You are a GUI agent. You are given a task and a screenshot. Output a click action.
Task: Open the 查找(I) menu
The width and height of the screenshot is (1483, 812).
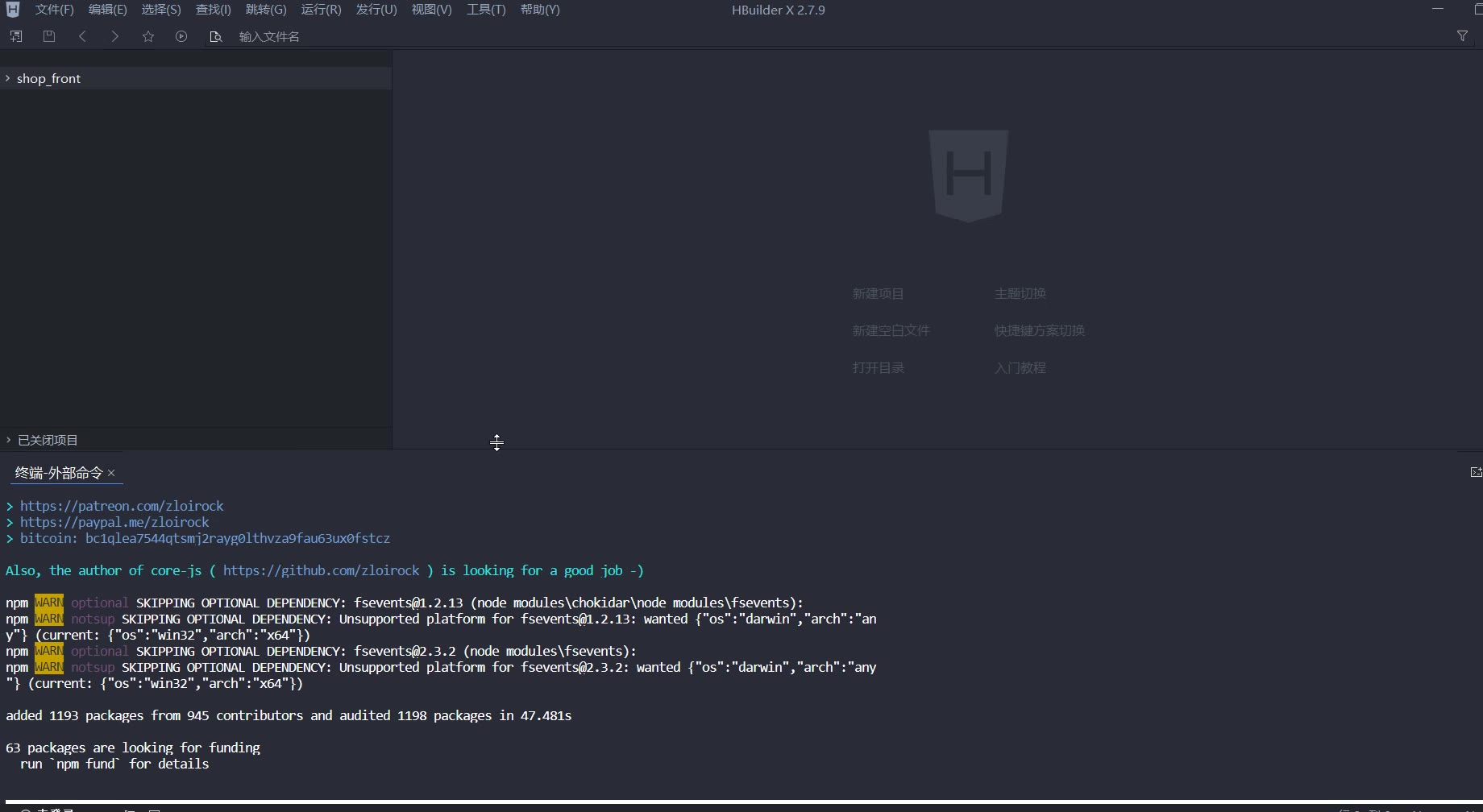click(x=214, y=10)
